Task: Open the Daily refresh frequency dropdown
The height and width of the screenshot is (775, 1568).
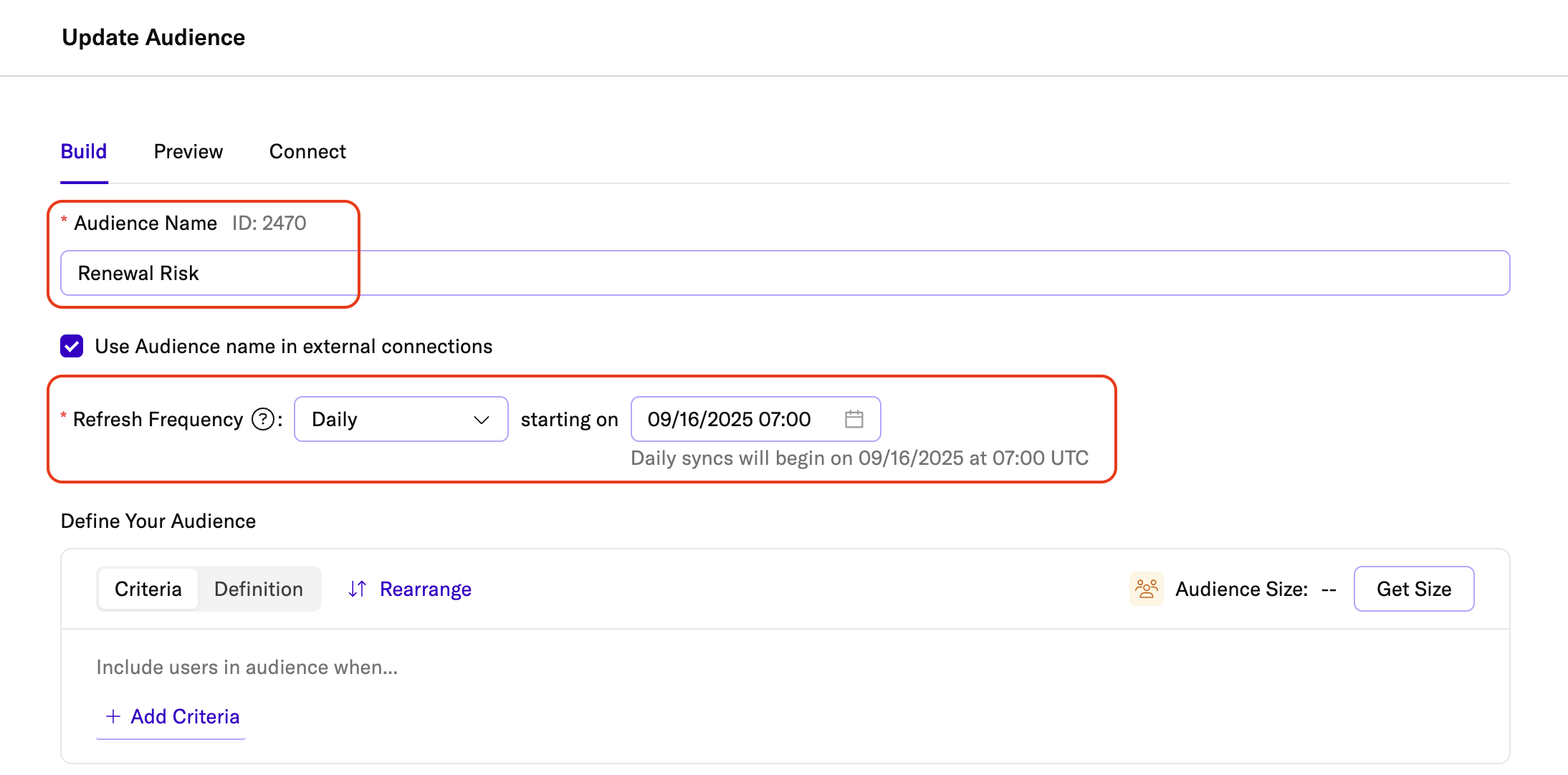Action: tap(400, 419)
